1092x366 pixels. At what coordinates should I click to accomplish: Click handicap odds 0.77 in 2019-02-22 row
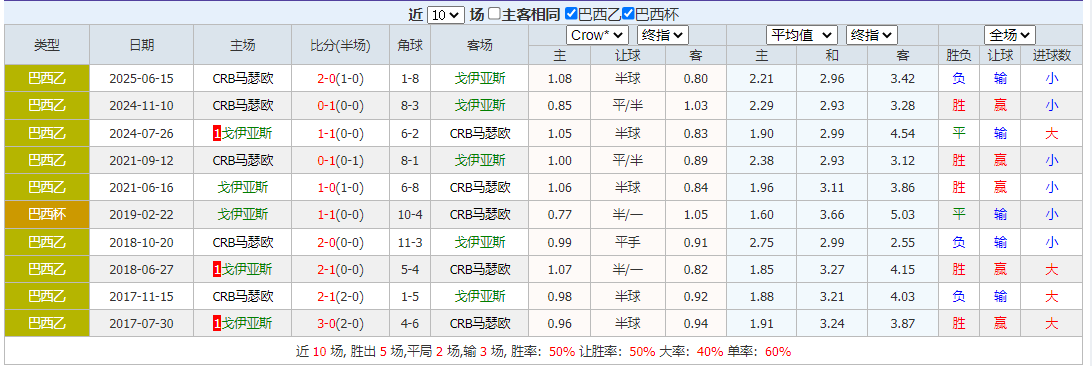click(560, 214)
